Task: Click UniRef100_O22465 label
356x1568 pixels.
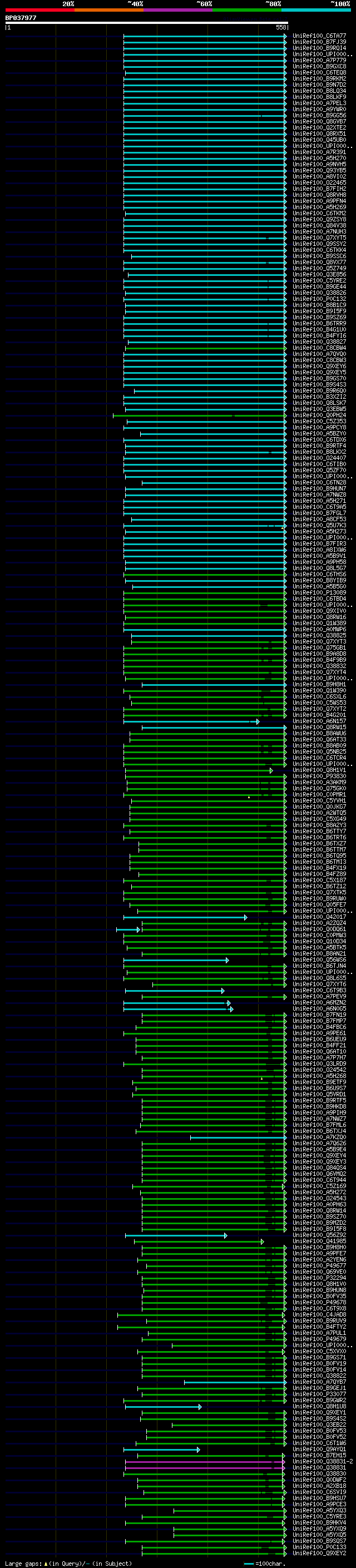Action: [319, 182]
